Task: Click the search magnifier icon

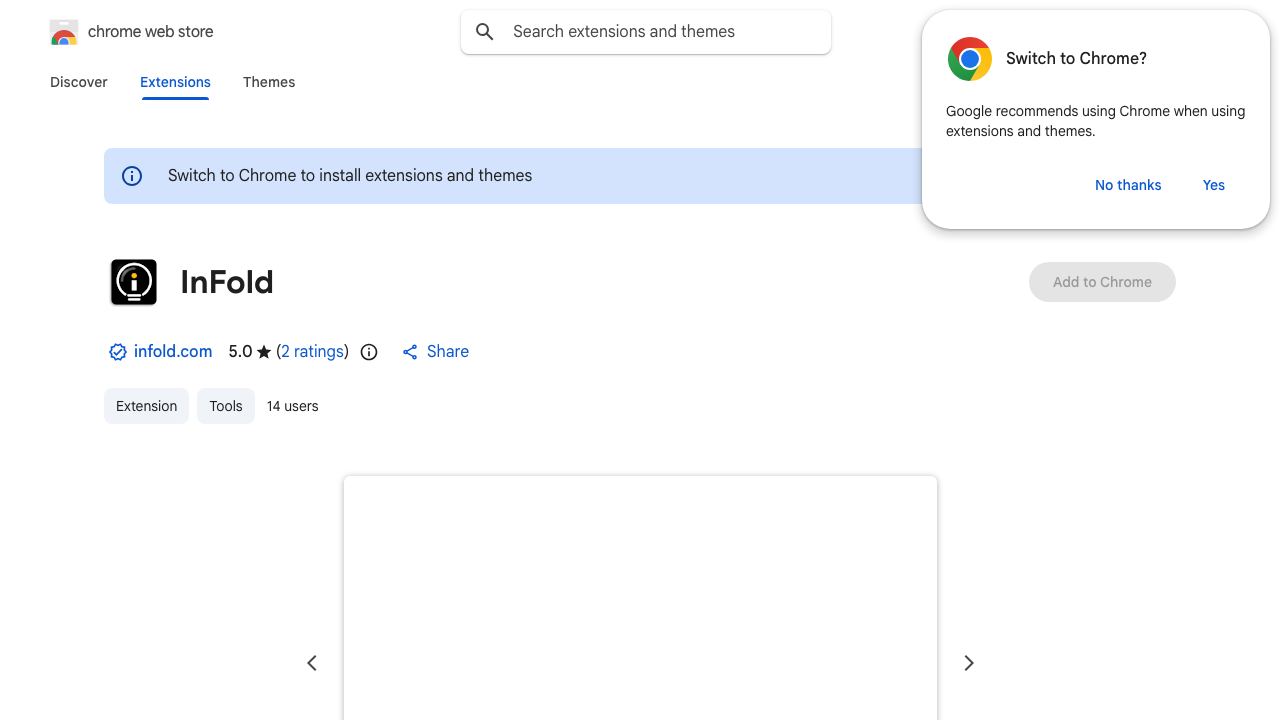Action: point(485,32)
